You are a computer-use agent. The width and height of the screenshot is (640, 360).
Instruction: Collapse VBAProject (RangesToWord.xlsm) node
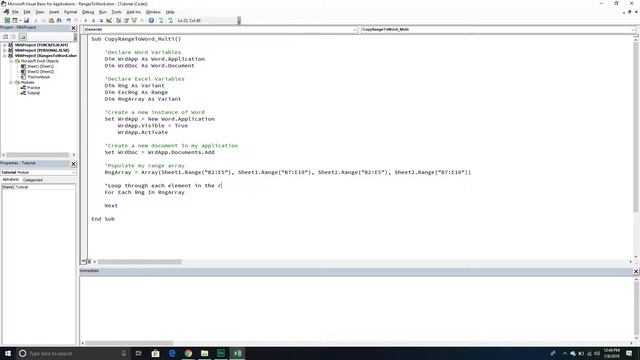point(4,56)
